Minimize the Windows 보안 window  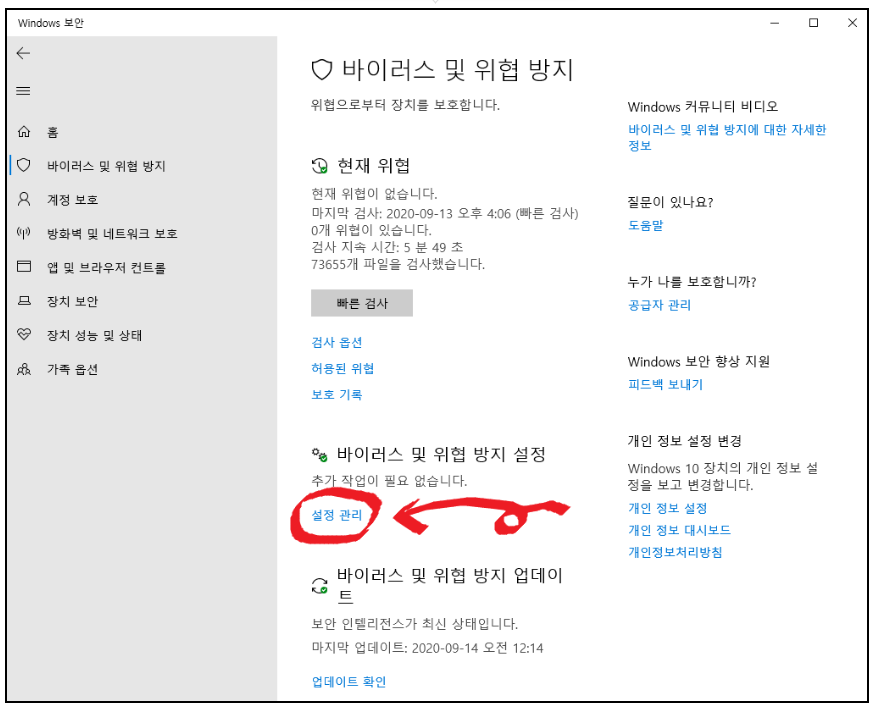774,23
